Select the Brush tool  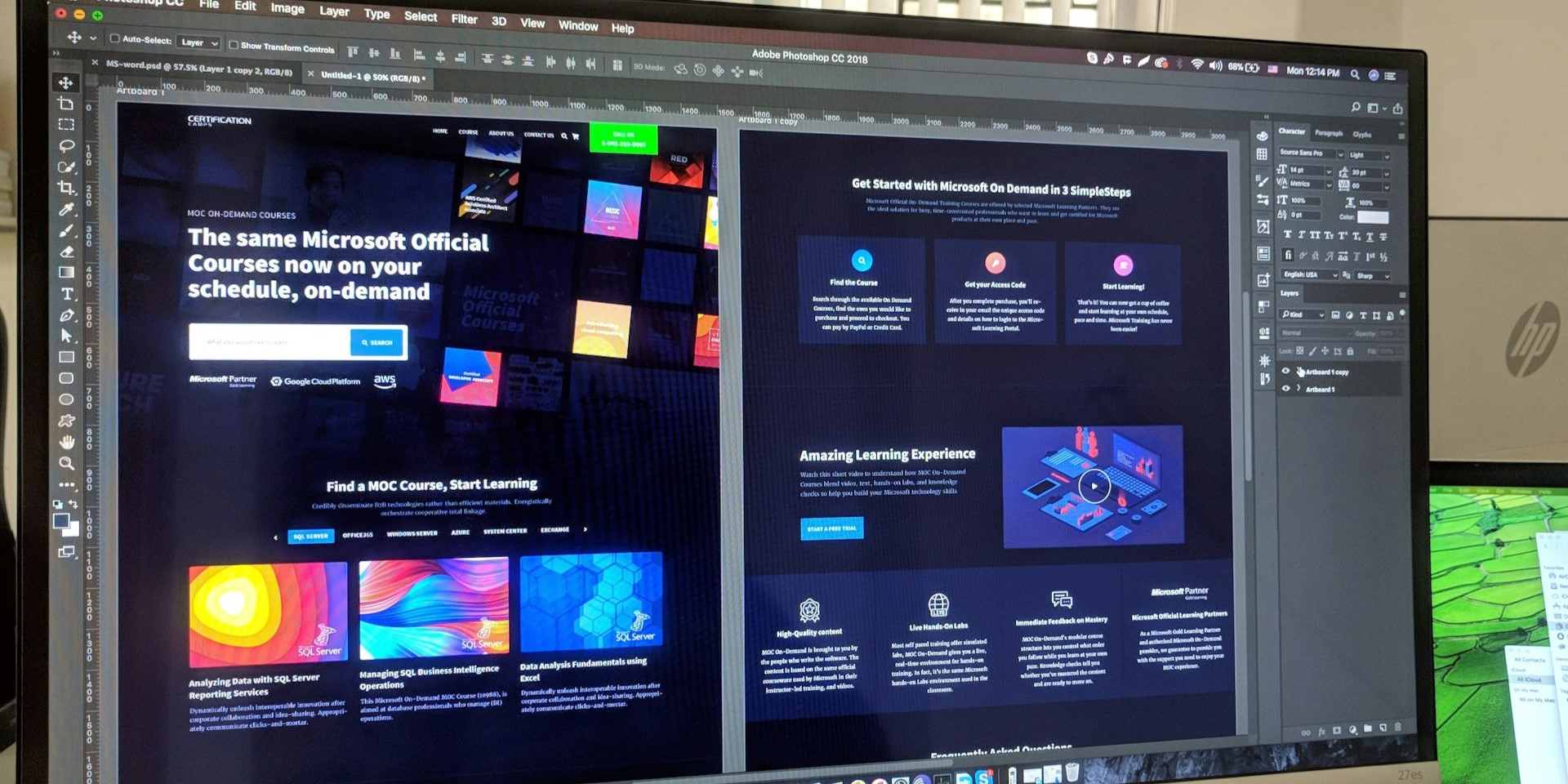pyautogui.click(x=66, y=231)
